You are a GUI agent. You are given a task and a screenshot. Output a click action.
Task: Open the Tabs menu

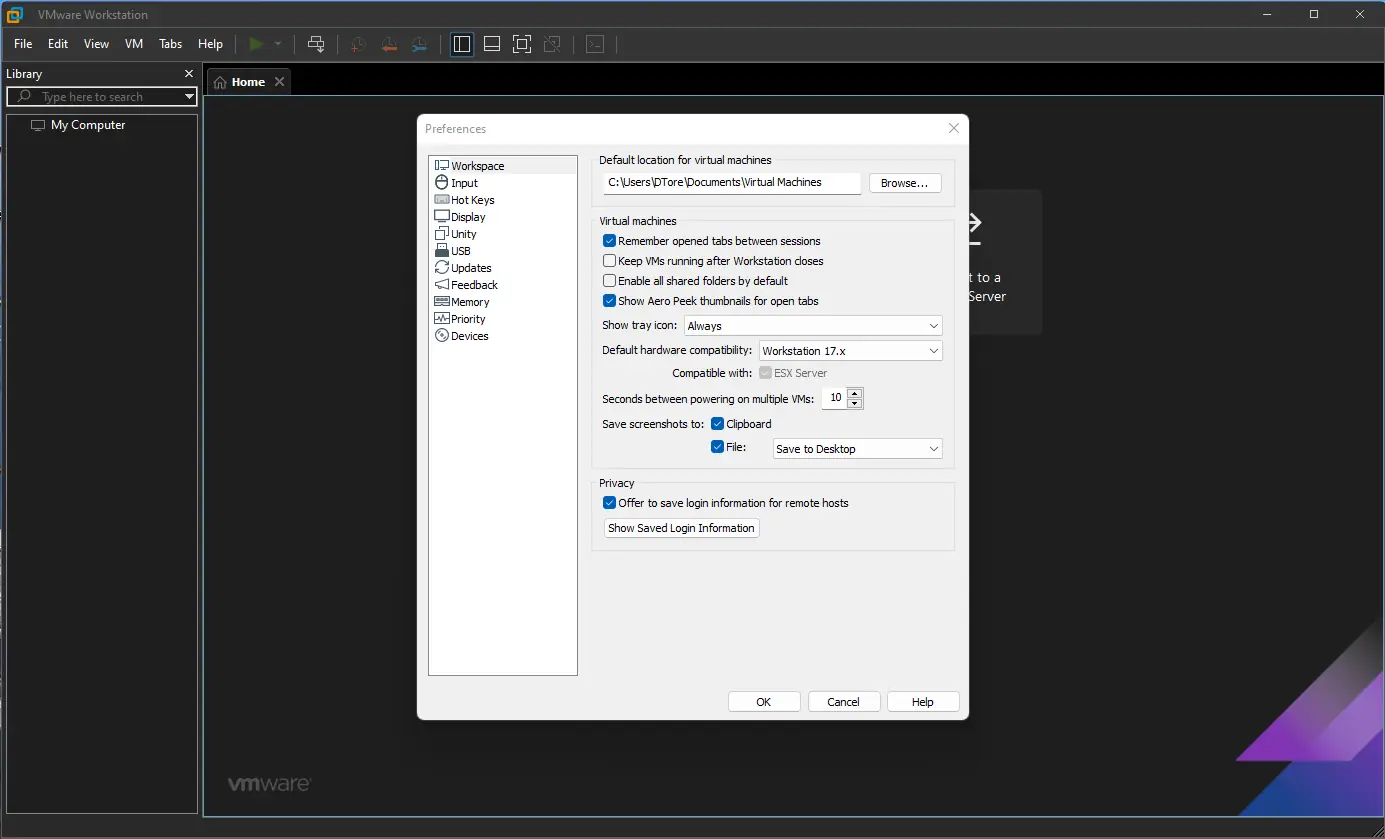point(171,44)
